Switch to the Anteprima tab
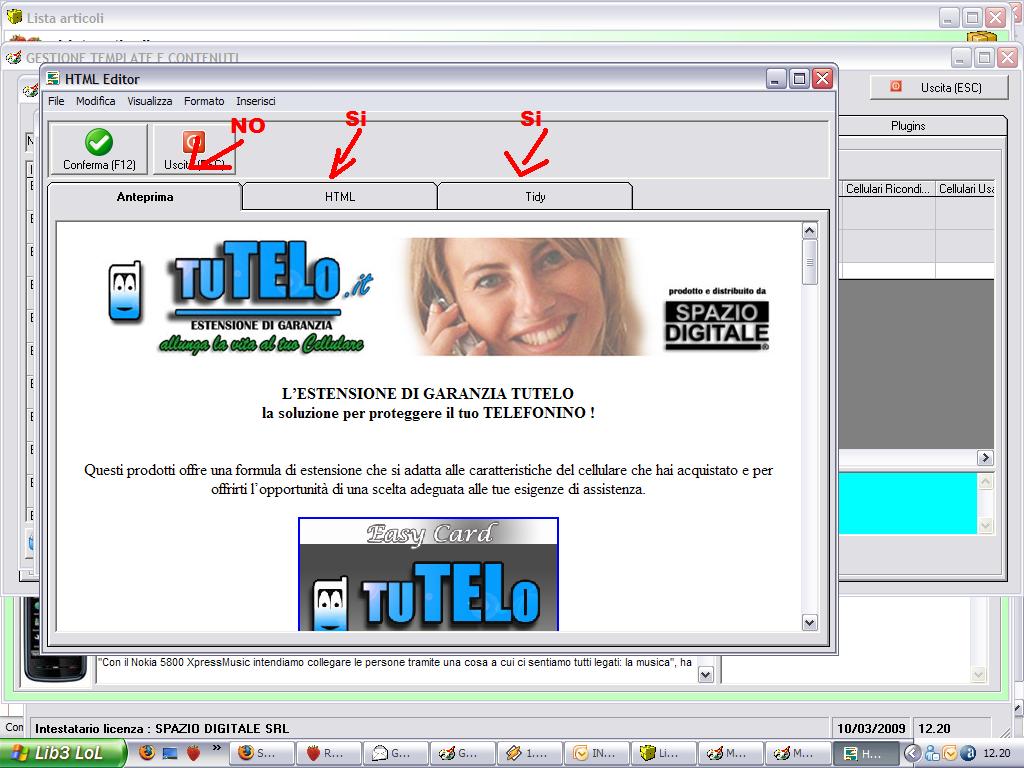 pos(145,197)
